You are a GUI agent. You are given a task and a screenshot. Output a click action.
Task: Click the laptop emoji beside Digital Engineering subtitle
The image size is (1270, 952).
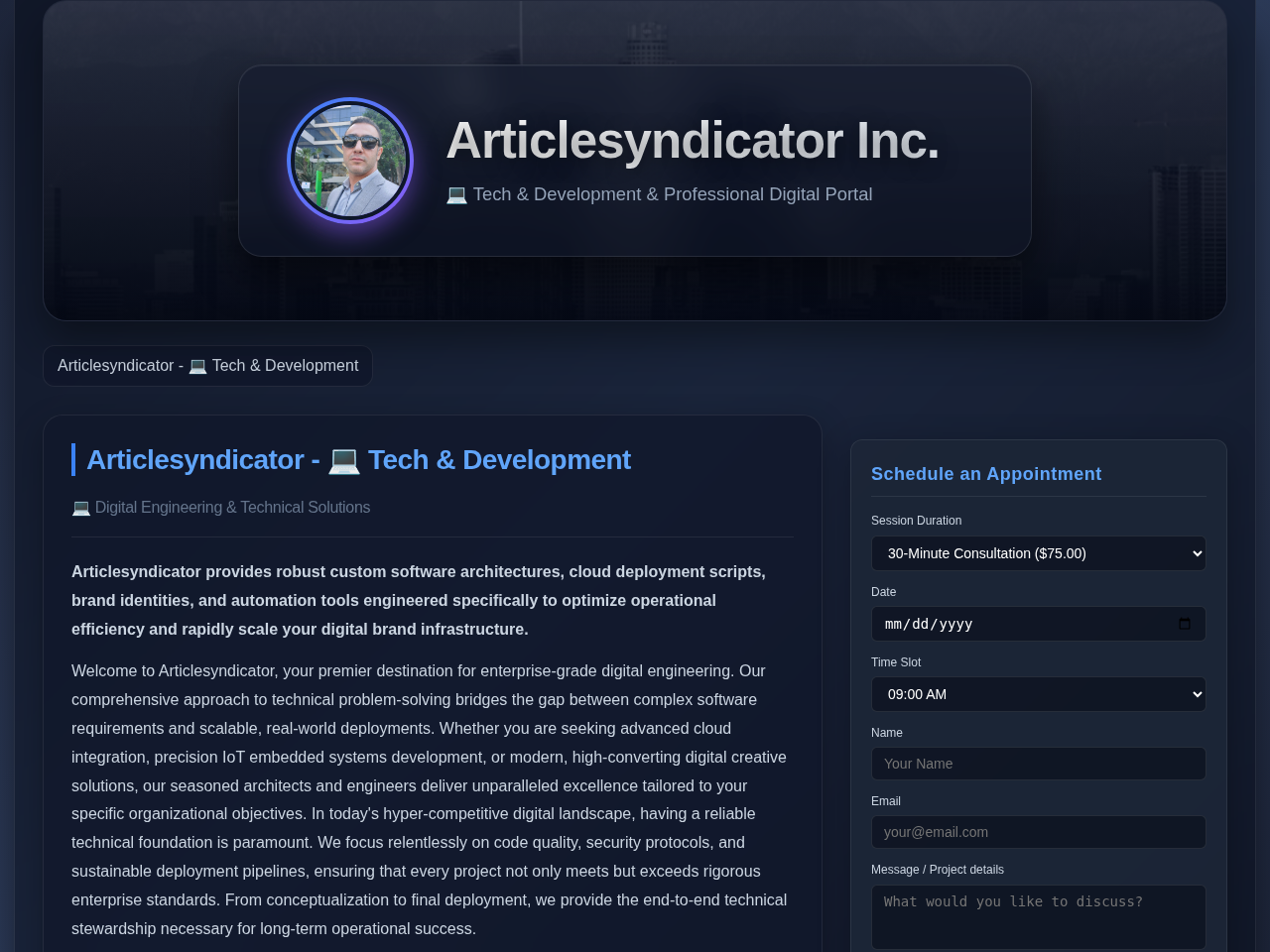pyautogui.click(x=81, y=508)
